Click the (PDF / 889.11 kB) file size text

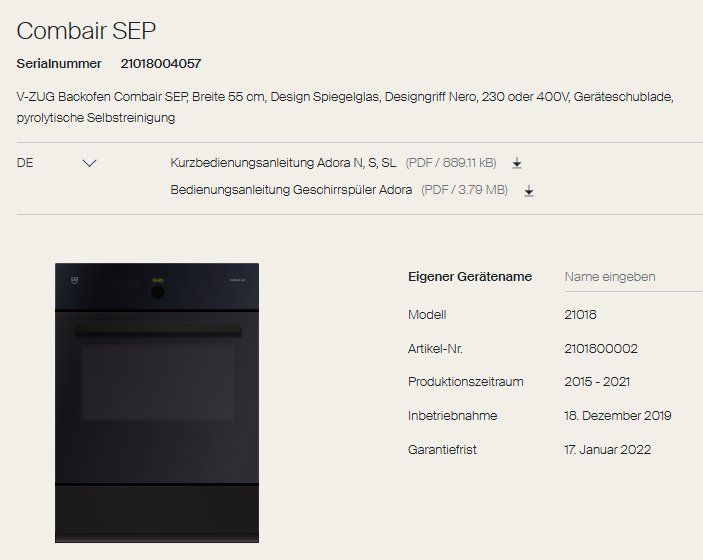pyautogui.click(x=451, y=163)
